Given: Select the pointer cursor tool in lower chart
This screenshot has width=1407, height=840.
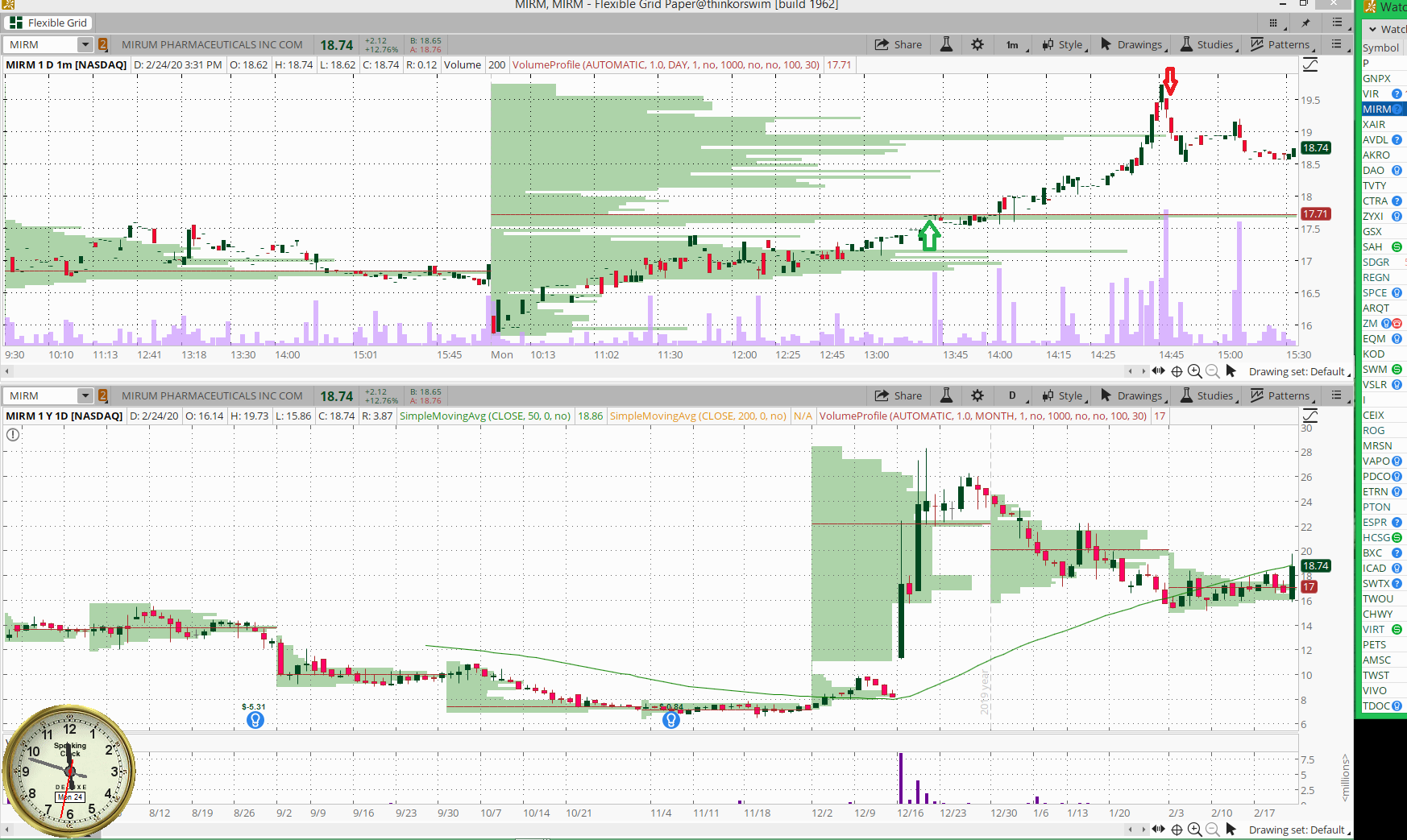Looking at the screenshot, I should [1231, 830].
